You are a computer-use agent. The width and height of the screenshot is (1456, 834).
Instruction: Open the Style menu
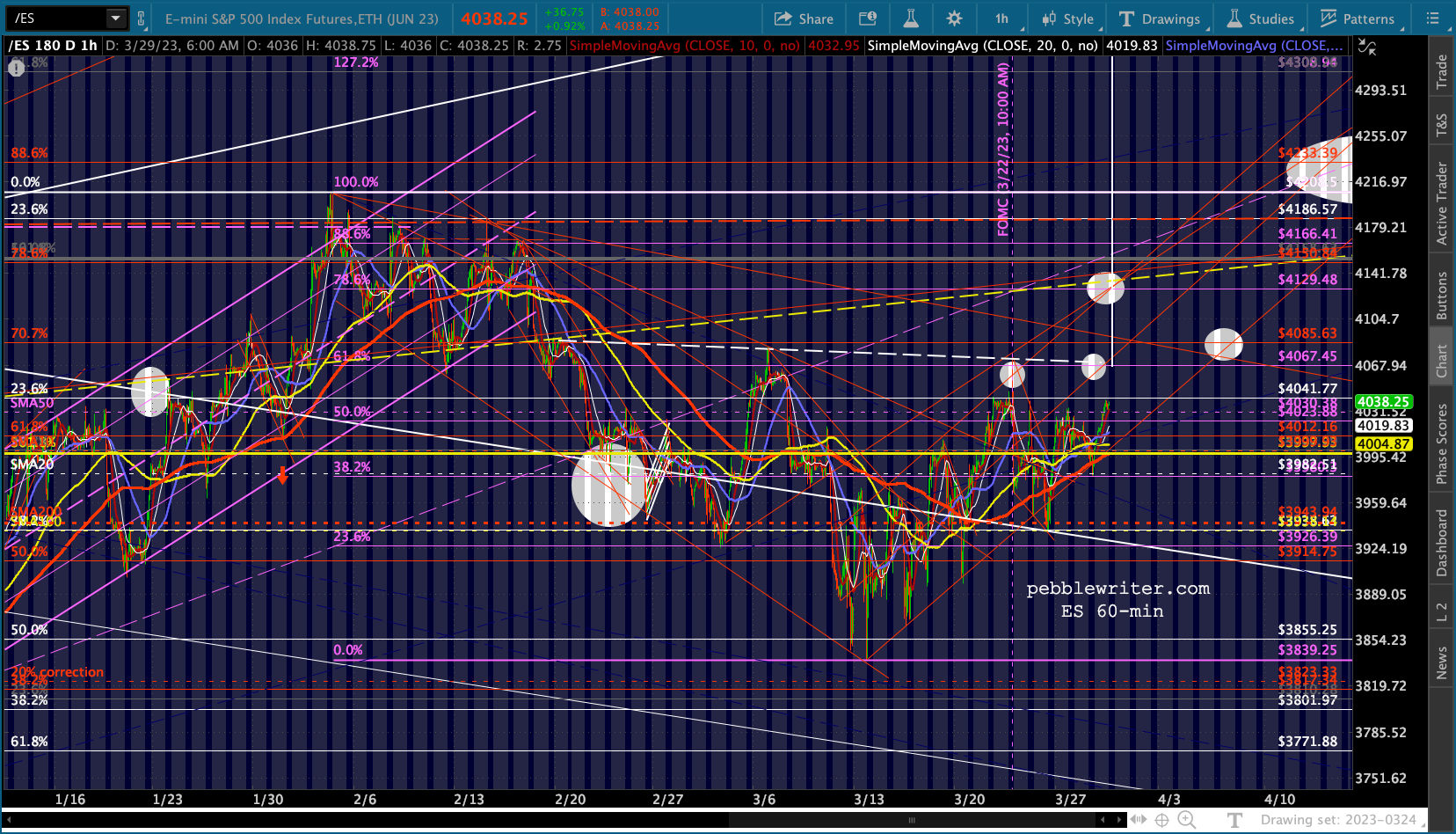(1067, 18)
